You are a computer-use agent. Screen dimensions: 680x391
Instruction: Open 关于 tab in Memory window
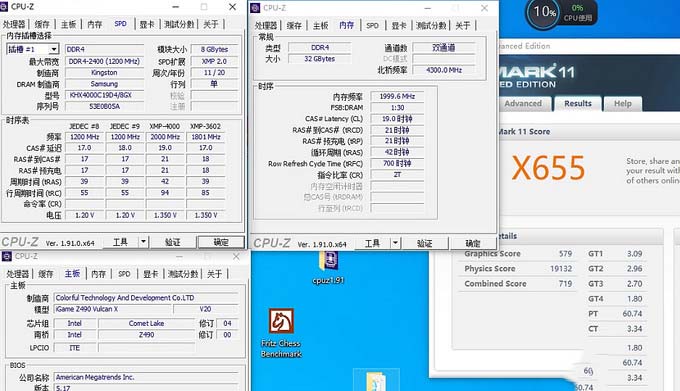(462, 26)
